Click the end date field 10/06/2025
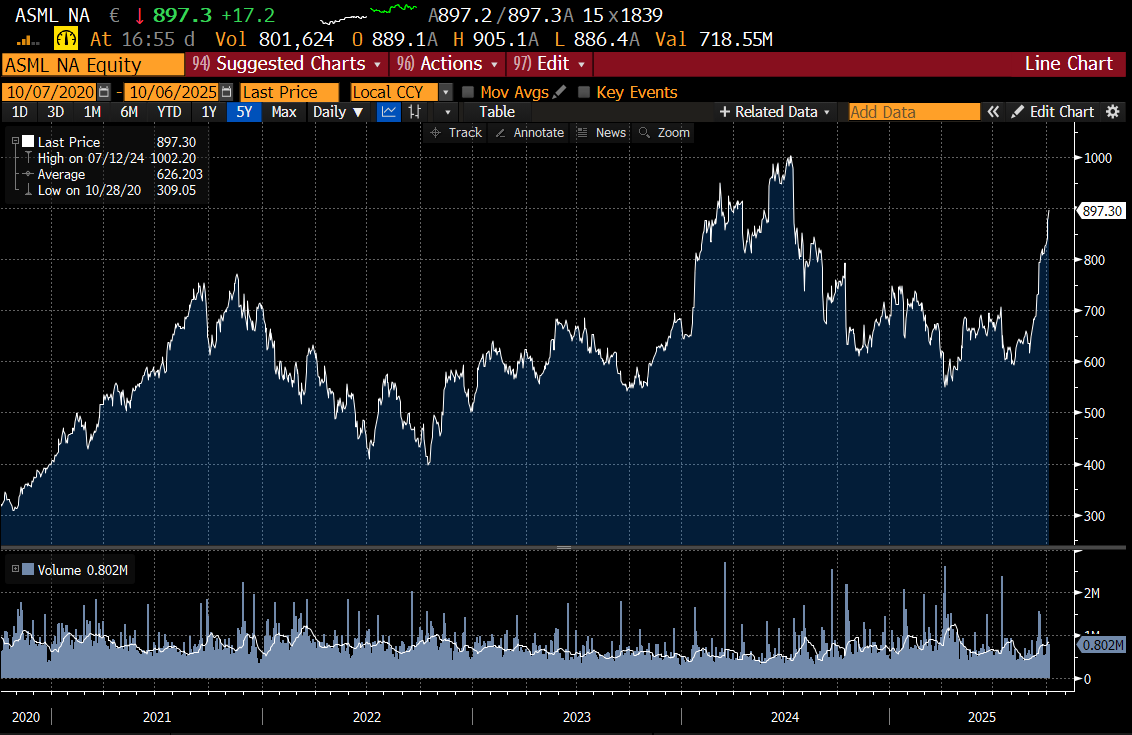Screen dimensions: 1132x735 point(173,92)
